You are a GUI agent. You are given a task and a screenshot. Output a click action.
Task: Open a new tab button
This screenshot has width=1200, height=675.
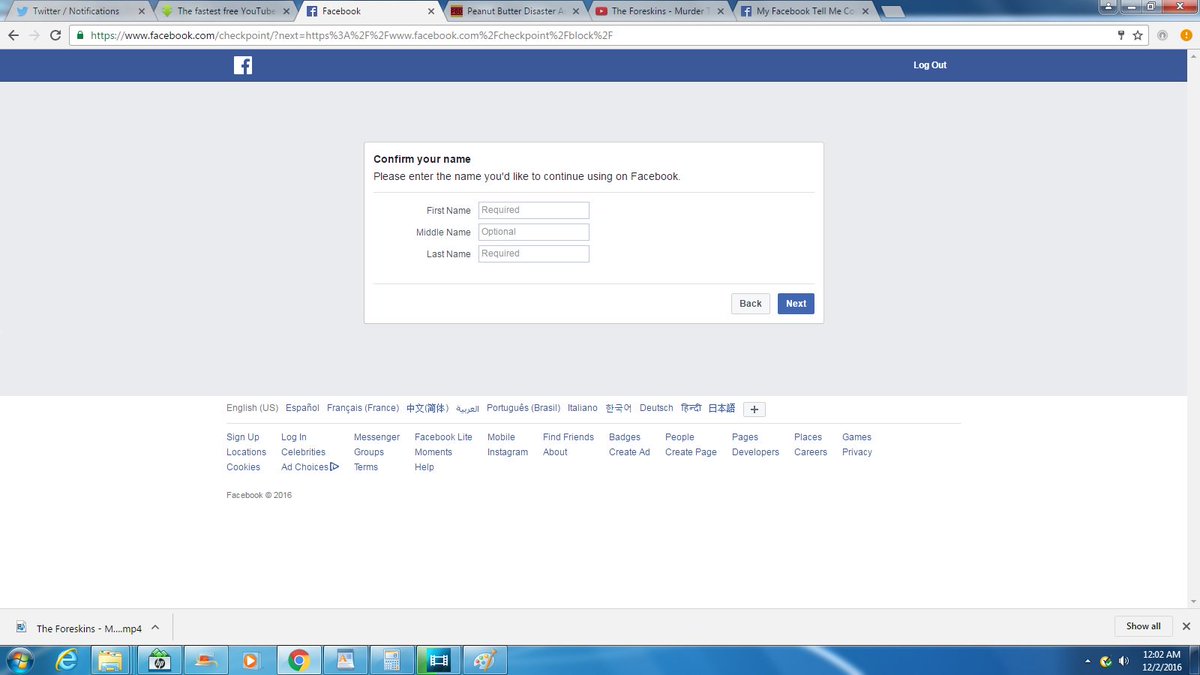(892, 12)
